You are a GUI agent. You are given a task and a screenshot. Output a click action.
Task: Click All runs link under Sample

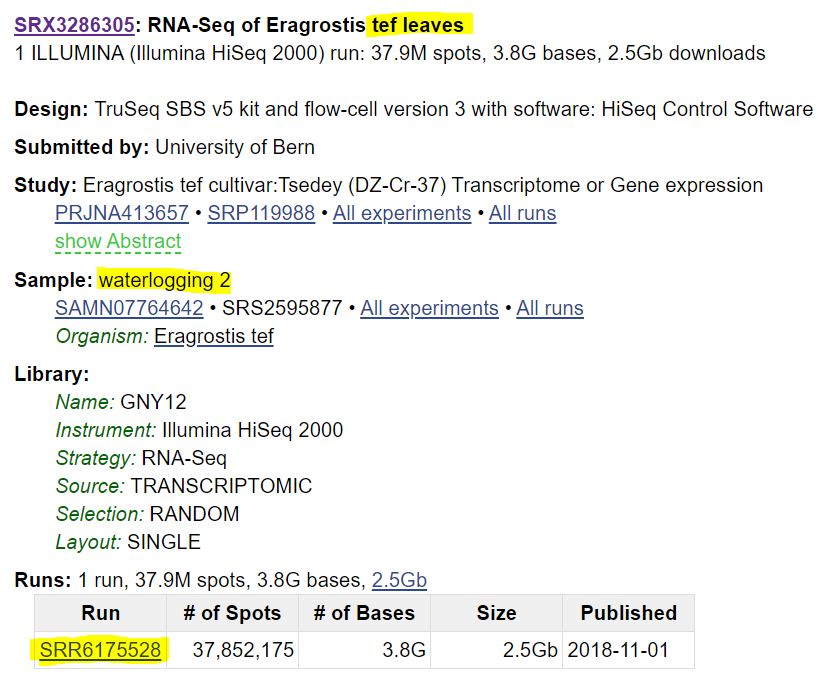pyautogui.click(x=550, y=308)
